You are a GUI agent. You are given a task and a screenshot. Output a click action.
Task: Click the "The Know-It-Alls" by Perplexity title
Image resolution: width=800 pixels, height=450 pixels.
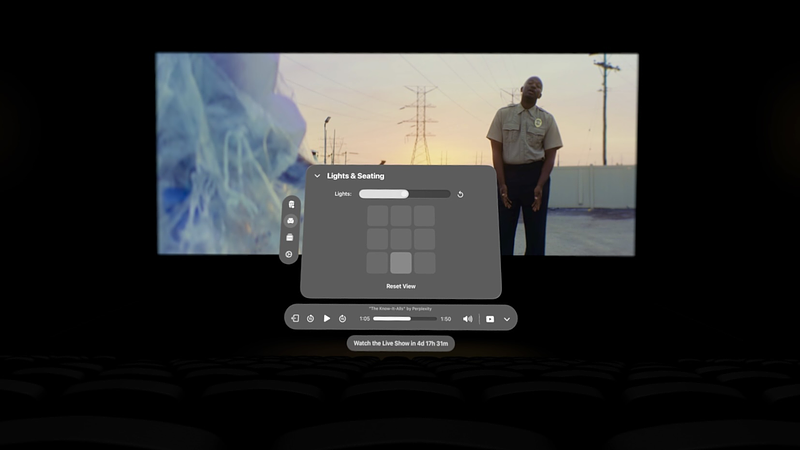(401, 309)
